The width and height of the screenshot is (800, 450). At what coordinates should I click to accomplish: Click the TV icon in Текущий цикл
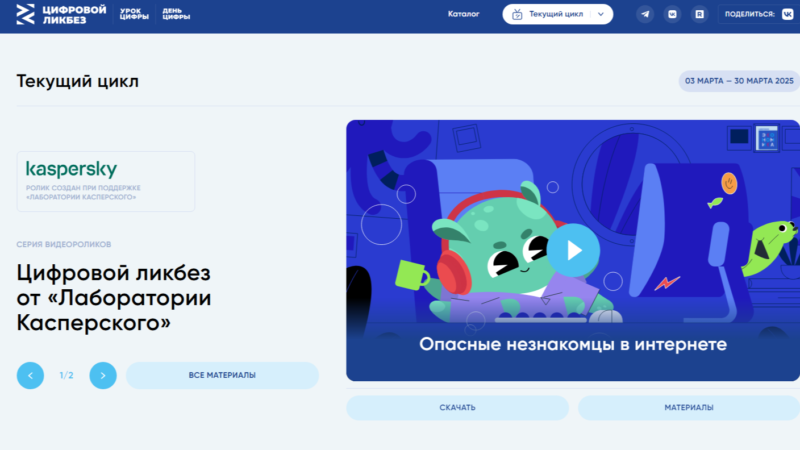(x=517, y=14)
